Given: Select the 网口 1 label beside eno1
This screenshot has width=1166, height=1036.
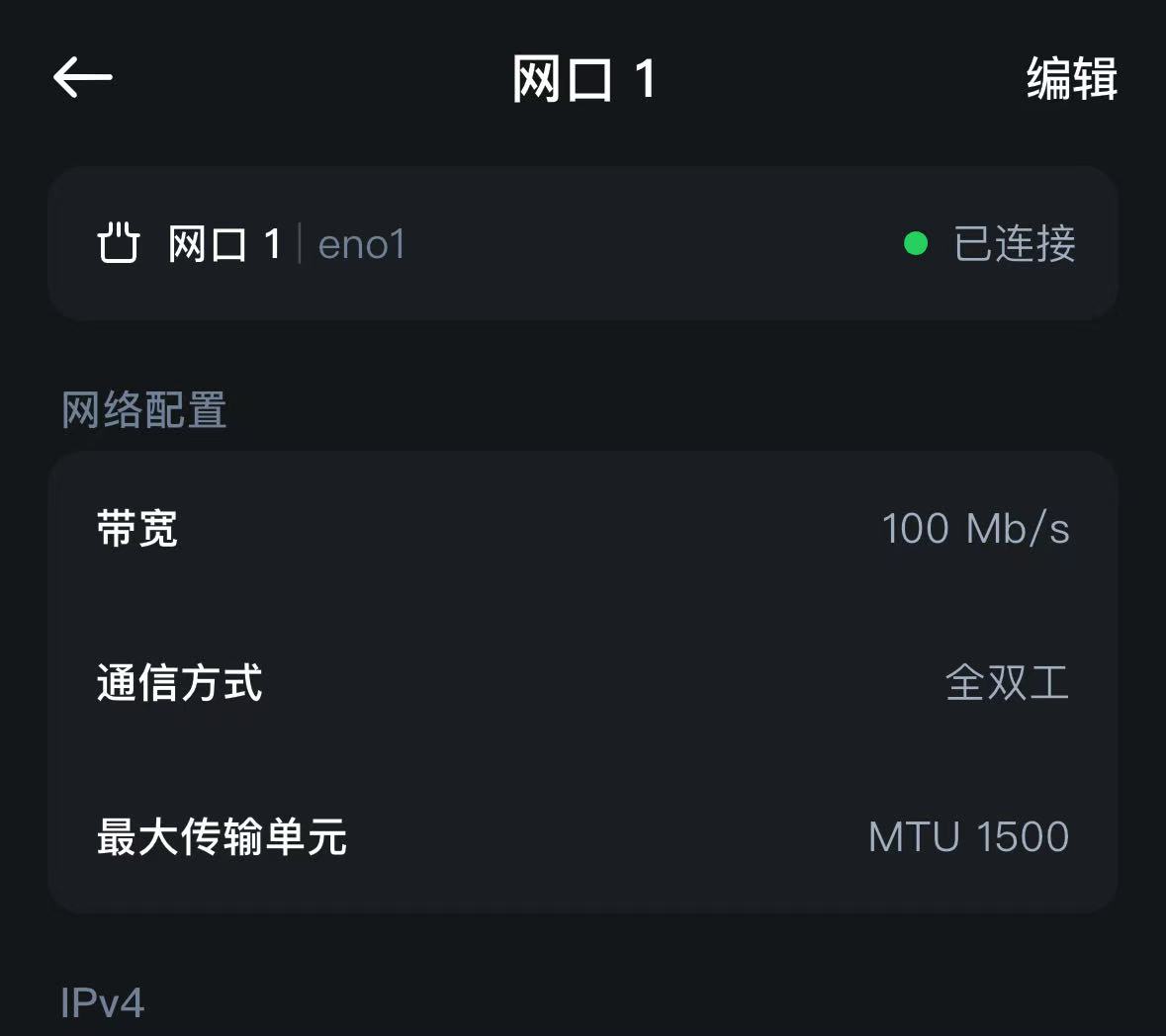Looking at the screenshot, I should (224, 244).
